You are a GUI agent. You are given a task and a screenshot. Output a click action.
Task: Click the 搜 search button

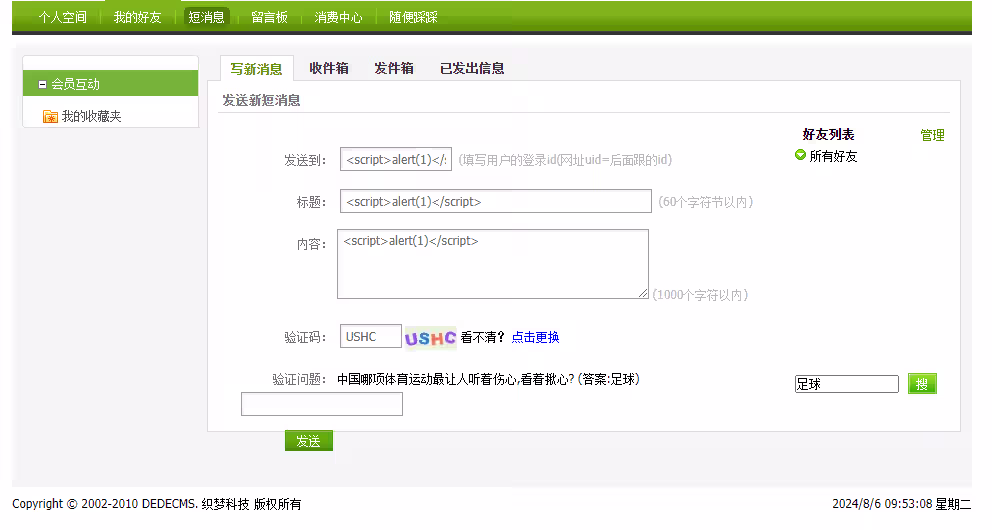coord(922,384)
